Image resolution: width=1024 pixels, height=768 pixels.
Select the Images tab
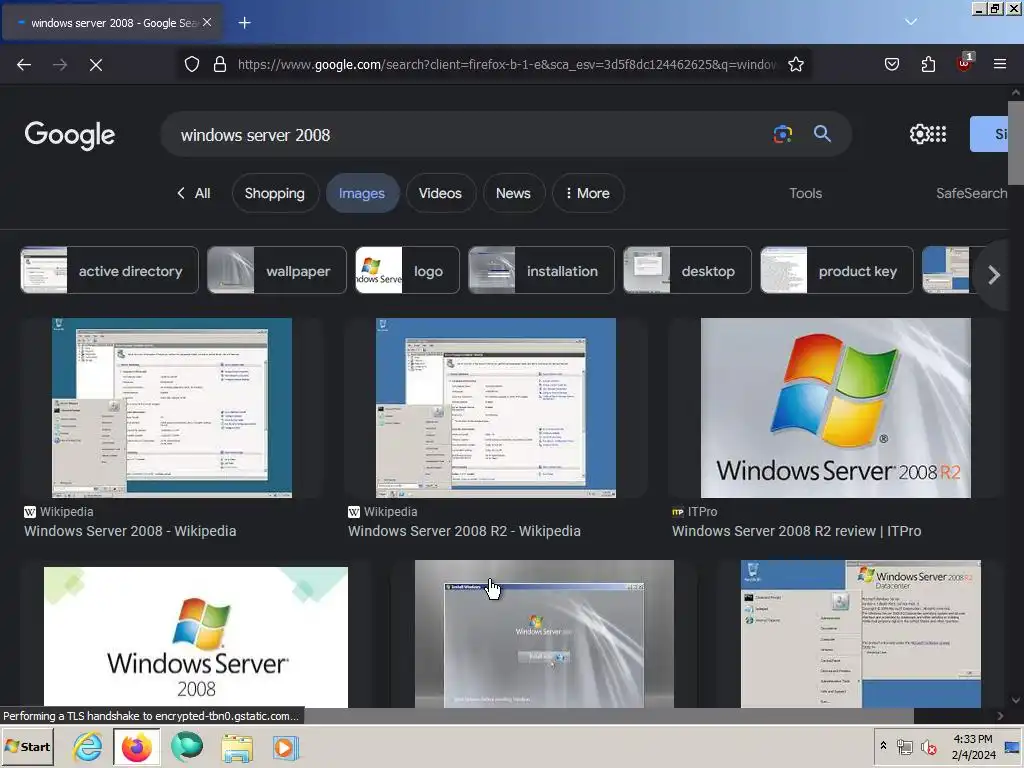tap(362, 193)
